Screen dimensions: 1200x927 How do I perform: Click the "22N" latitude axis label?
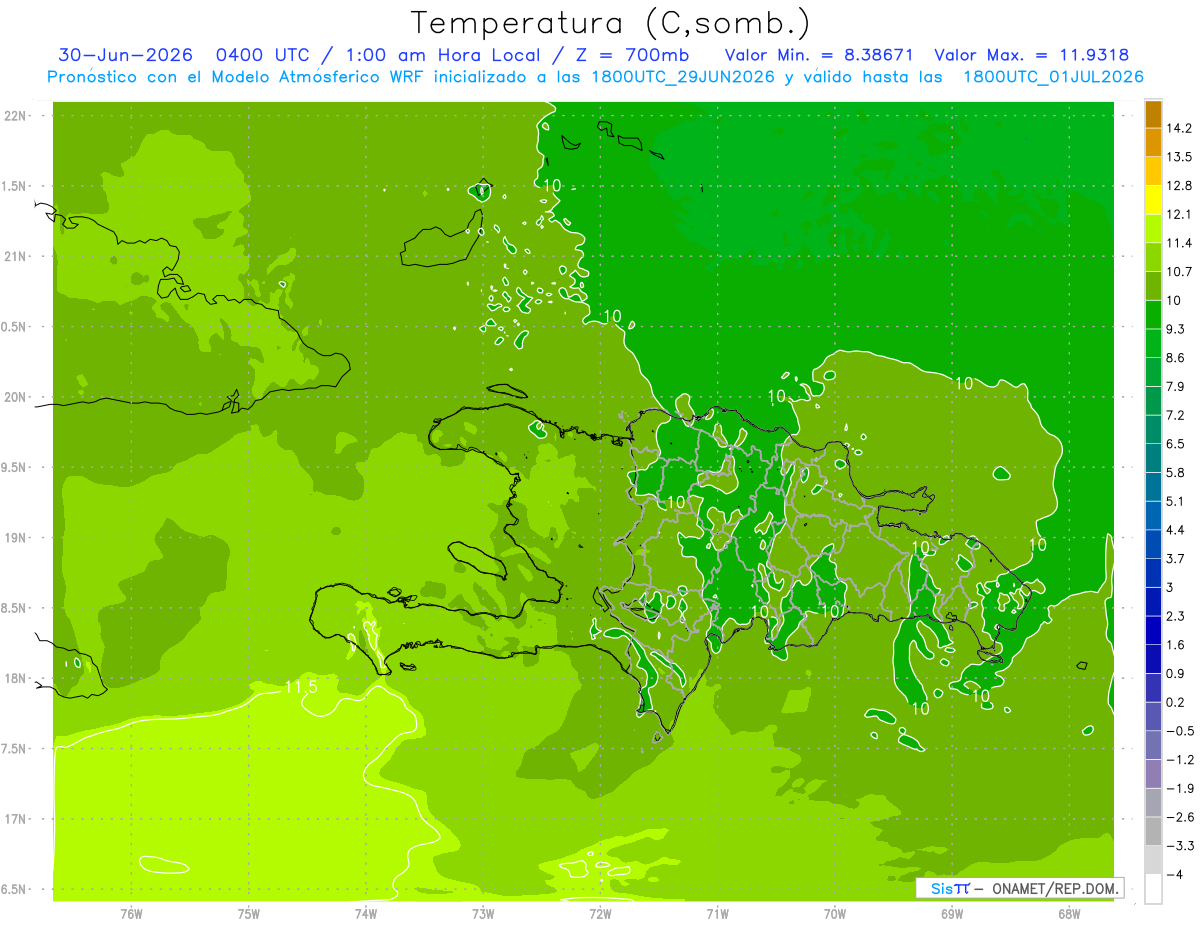16,116
